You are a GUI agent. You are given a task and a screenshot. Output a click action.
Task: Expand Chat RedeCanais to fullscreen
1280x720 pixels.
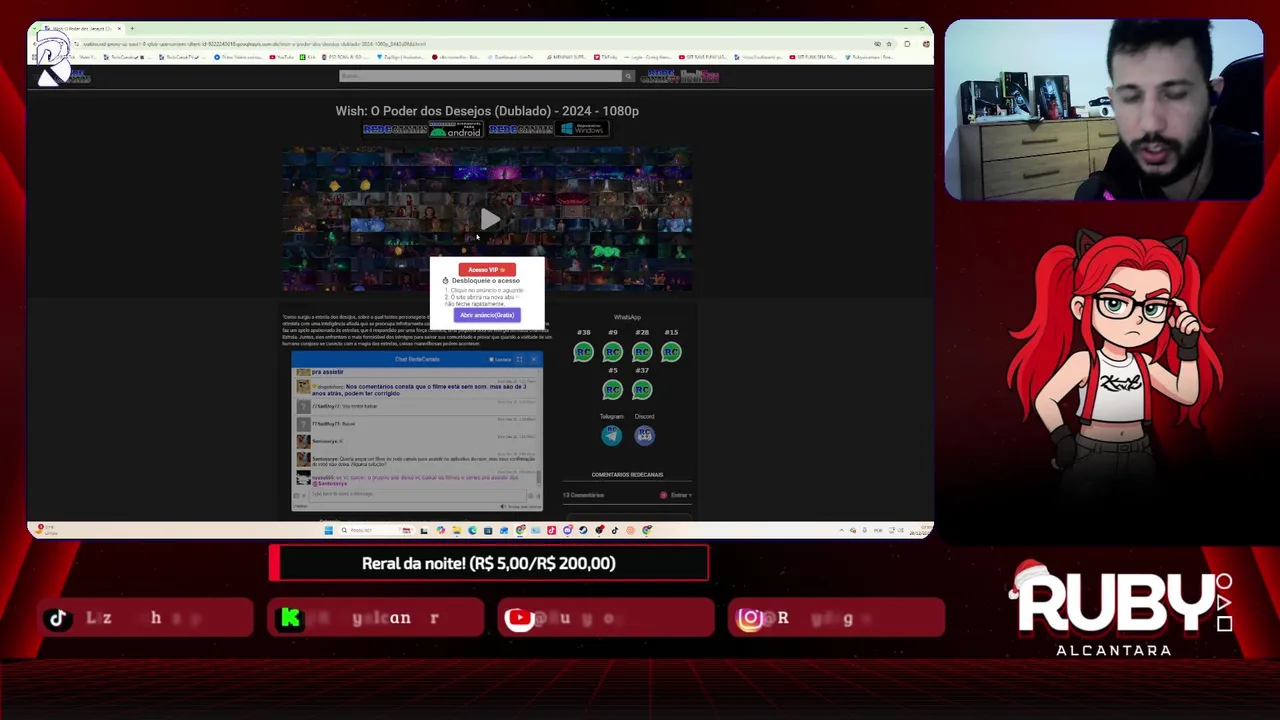(519, 359)
